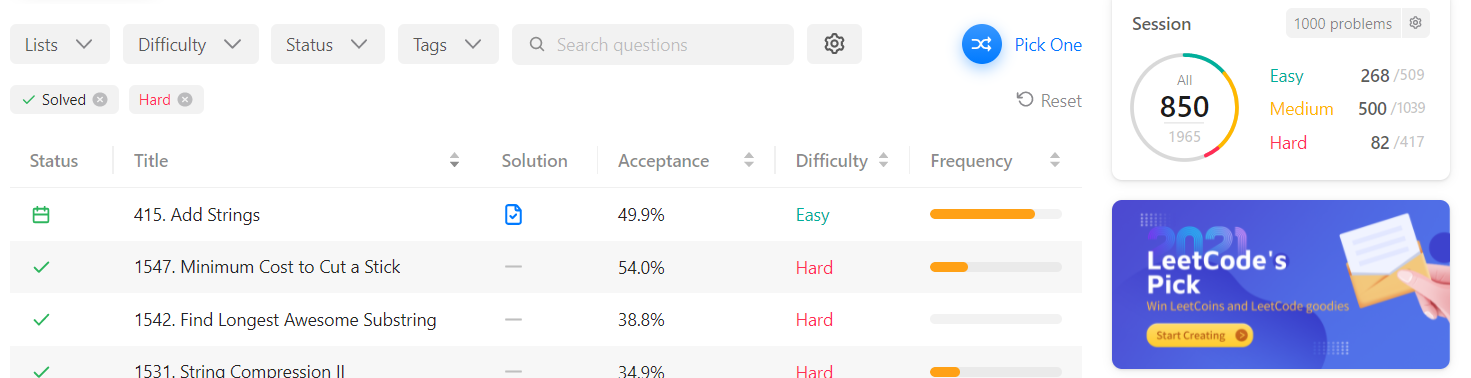
Task: Click the calendar status icon for Add Strings
Action: [x=41, y=214]
